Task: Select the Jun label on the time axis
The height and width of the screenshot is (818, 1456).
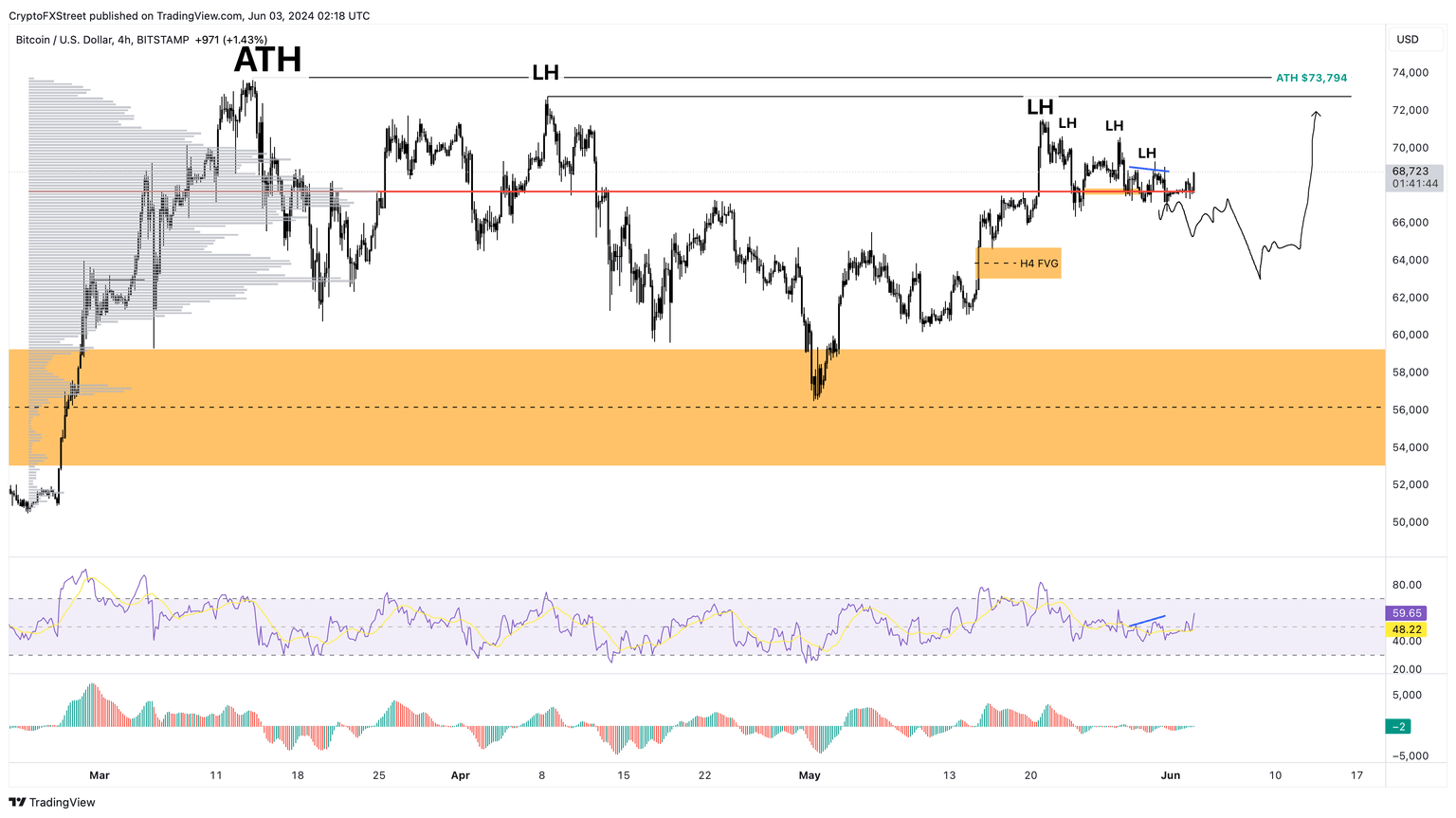Action: point(1173,775)
